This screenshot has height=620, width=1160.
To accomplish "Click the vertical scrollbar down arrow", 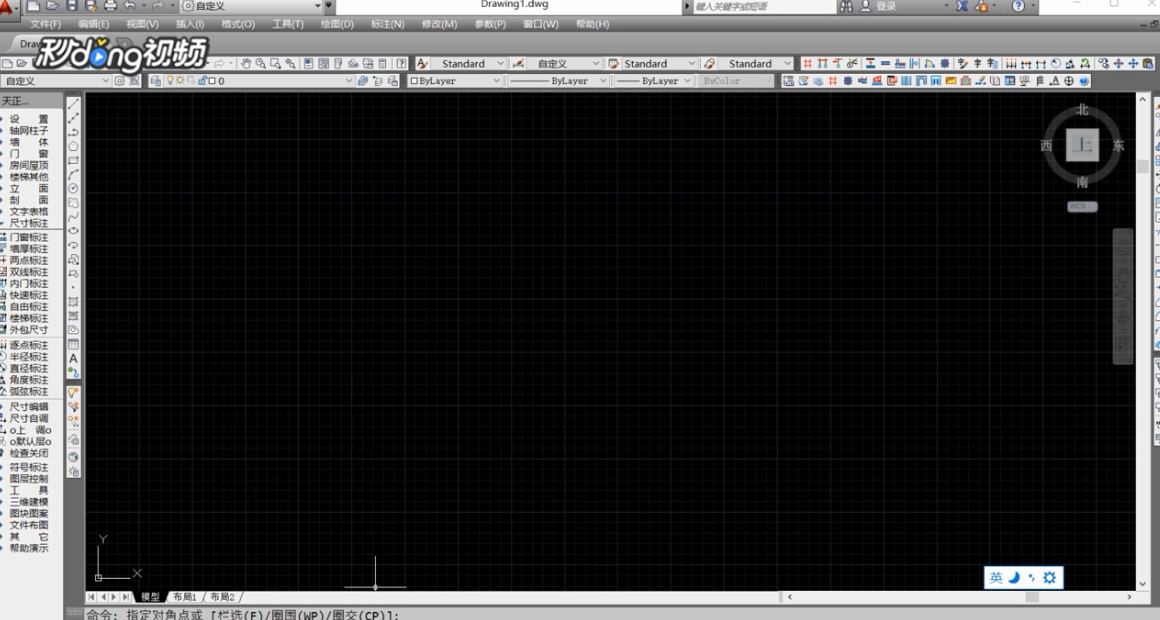I will pyautogui.click(x=1142, y=584).
